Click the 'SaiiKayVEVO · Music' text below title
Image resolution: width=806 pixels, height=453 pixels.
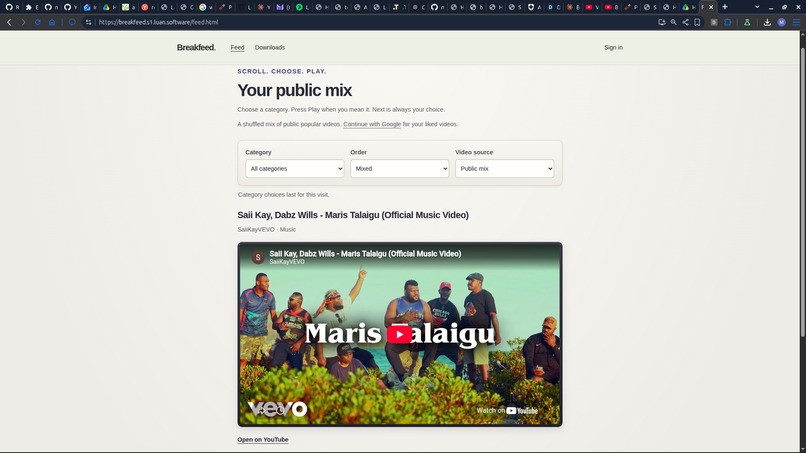[x=266, y=229]
